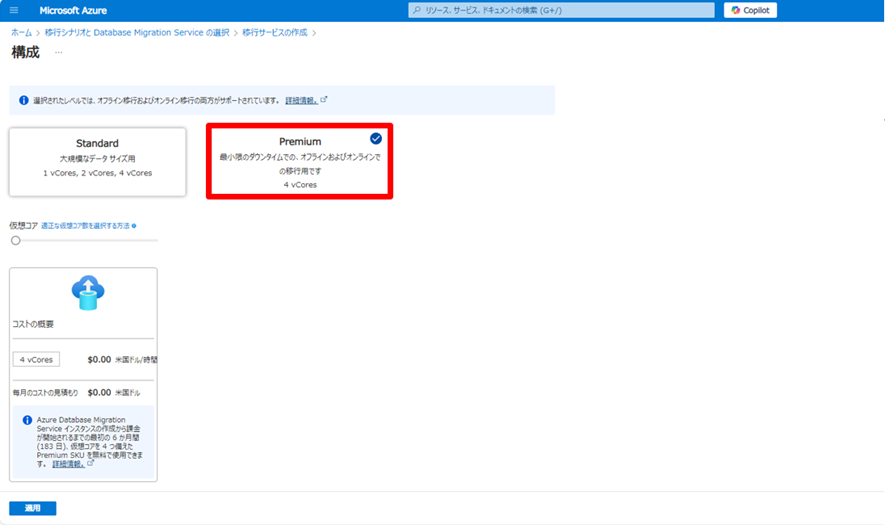Viewport: 885px width, 529px height.
Task: Click the Copilot button in the header
Action: [x=750, y=10]
